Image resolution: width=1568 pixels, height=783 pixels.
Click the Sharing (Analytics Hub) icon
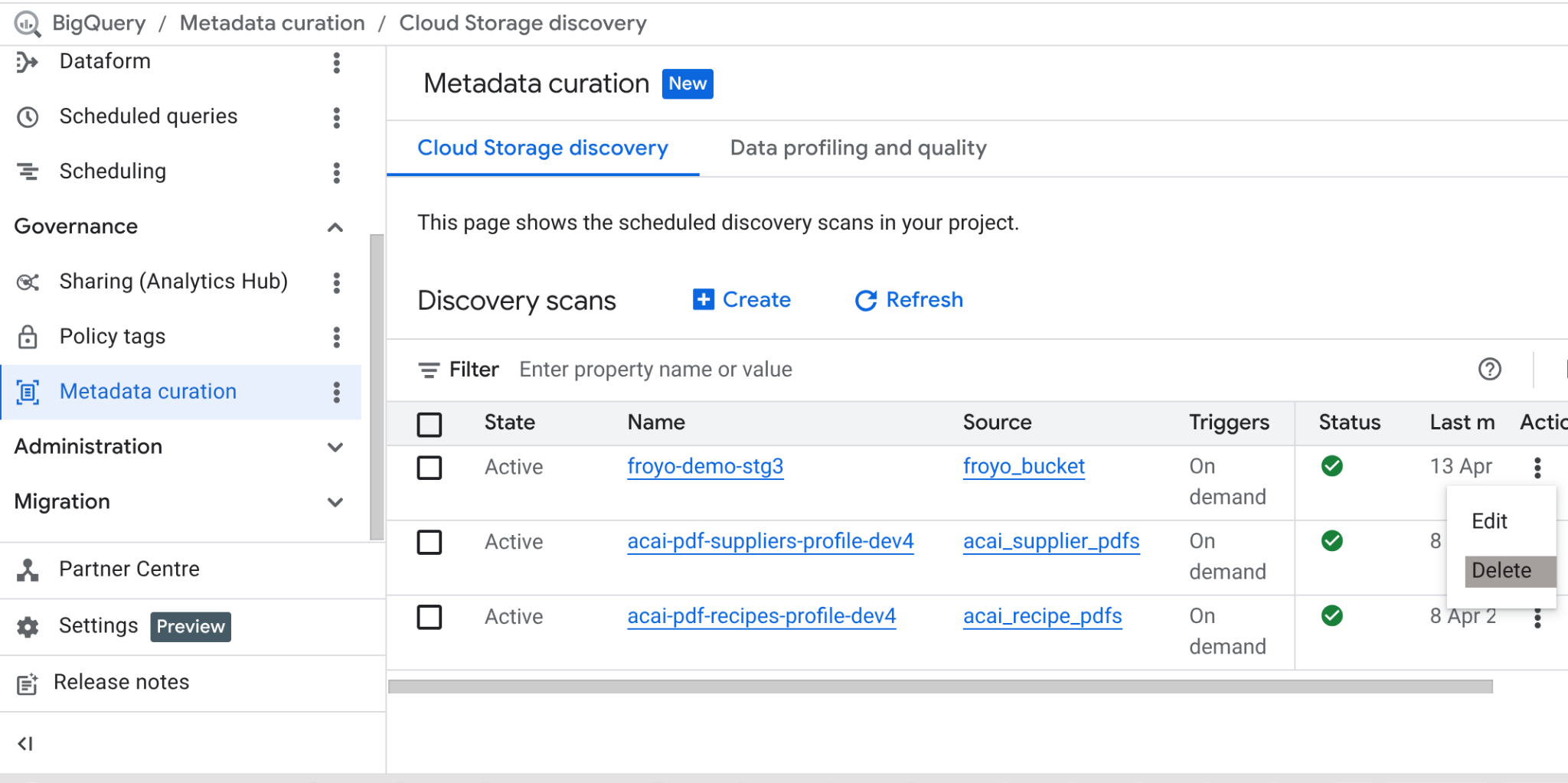(28, 282)
